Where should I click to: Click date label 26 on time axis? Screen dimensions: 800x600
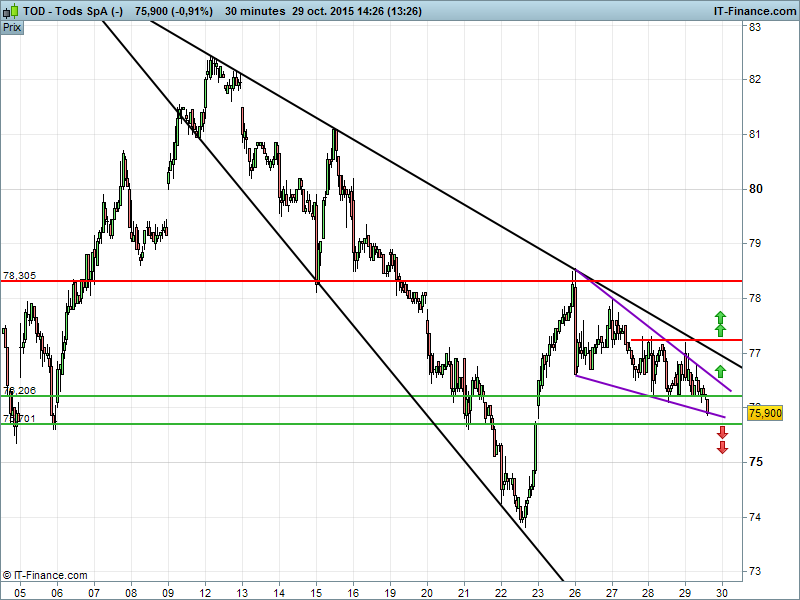click(575, 593)
